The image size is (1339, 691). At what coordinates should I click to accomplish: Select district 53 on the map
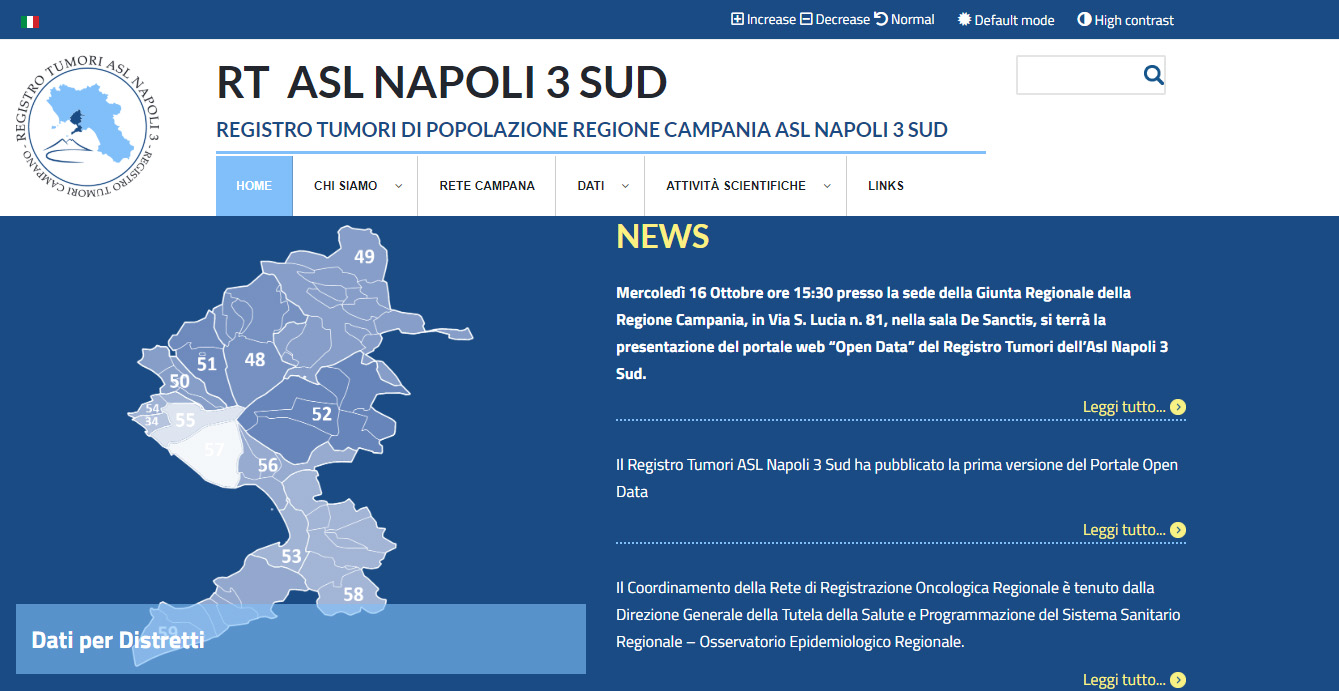click(x=291, y=557)
